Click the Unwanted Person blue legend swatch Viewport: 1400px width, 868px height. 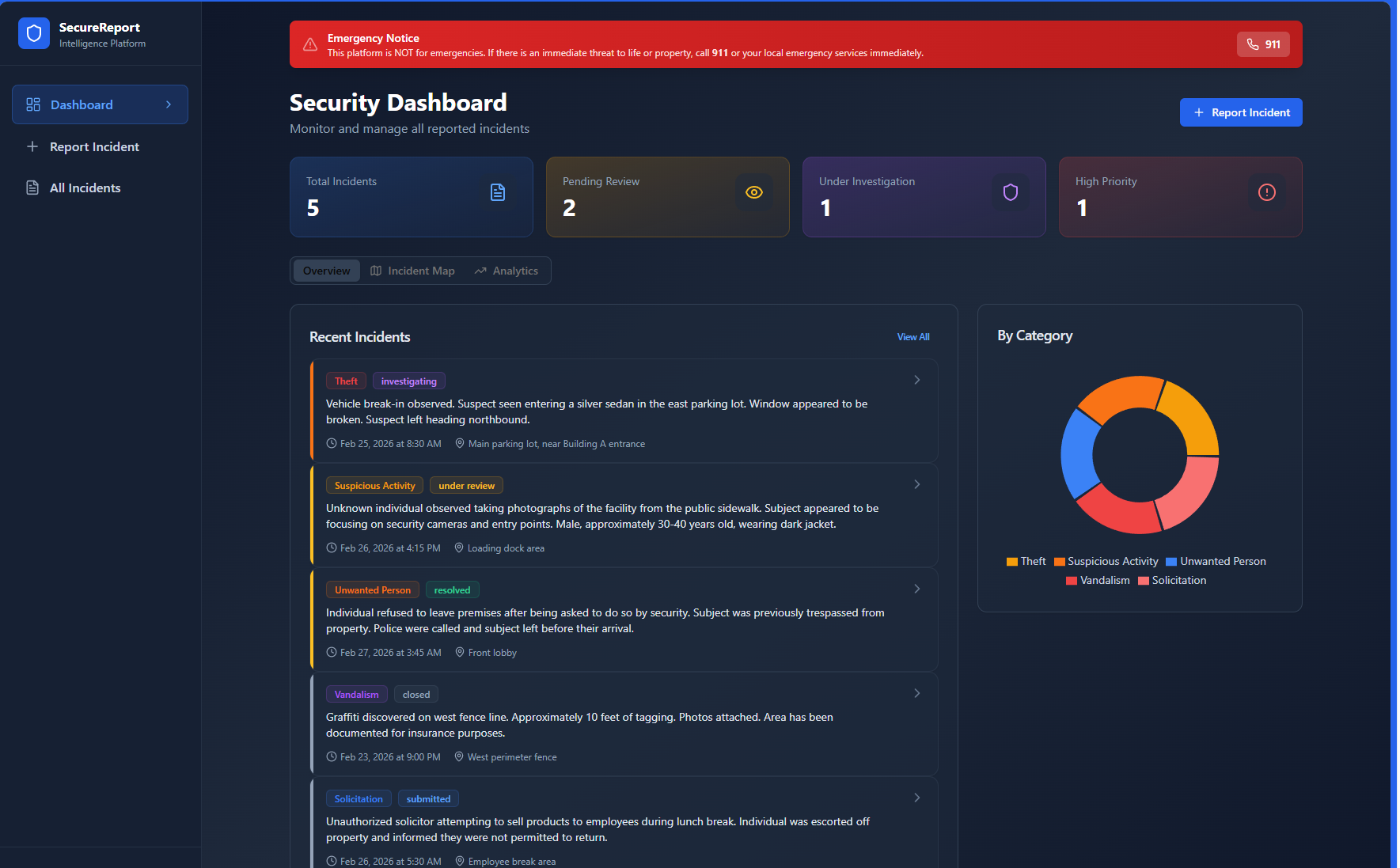pyautogui.click(x=1171, y=562)
